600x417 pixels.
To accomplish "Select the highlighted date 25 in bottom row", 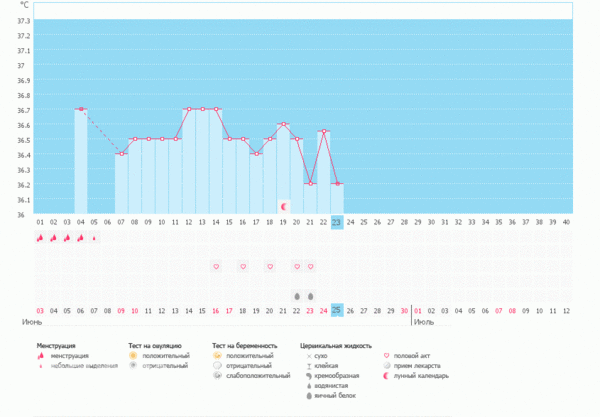I will tap(337, 310).
